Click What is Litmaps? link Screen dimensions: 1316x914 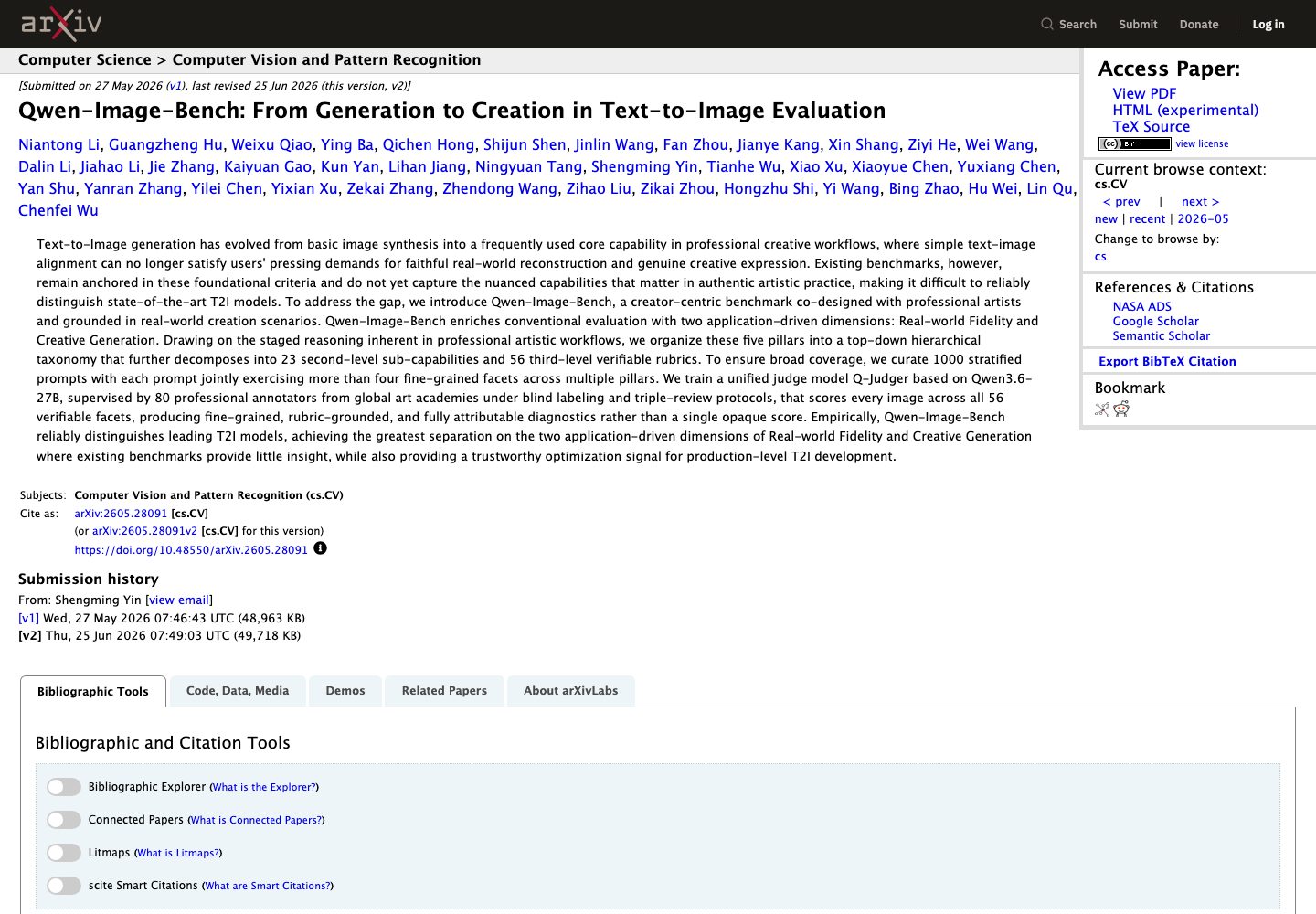click(178, 853)
